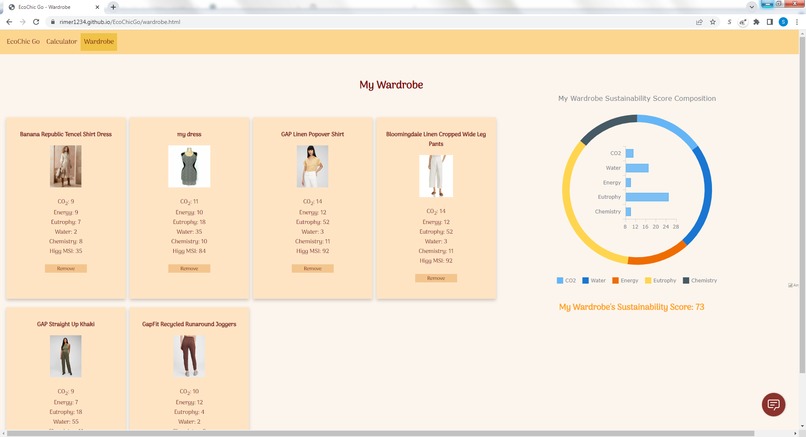Click the address bar URL field

[370, 22]
